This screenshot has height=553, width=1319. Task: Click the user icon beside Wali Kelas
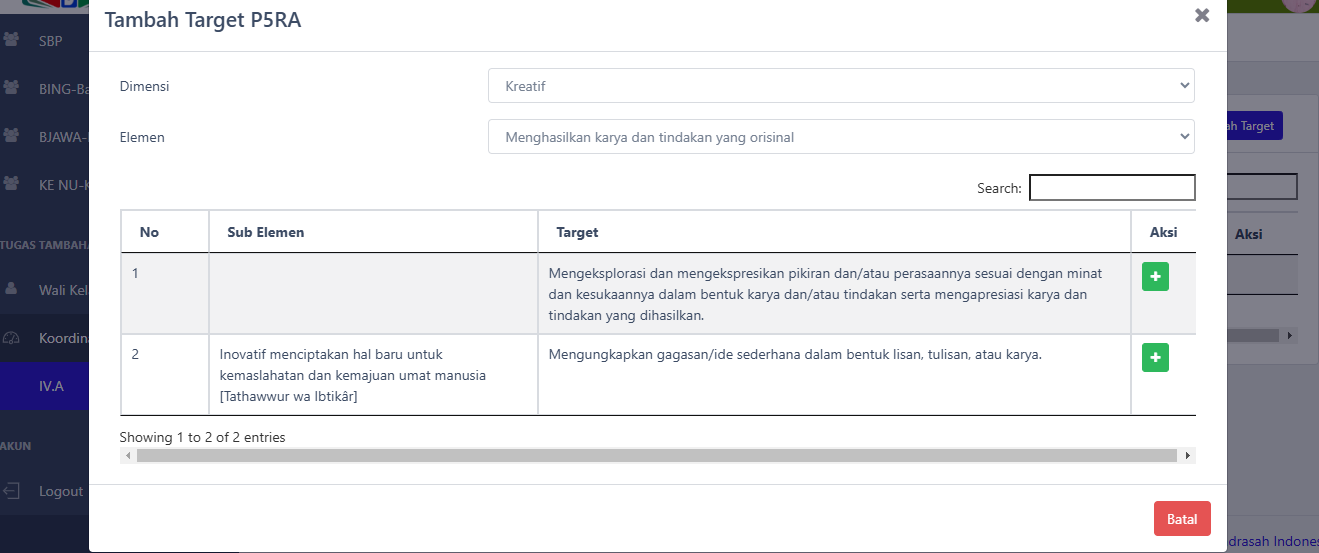click(x=12, y=289)
